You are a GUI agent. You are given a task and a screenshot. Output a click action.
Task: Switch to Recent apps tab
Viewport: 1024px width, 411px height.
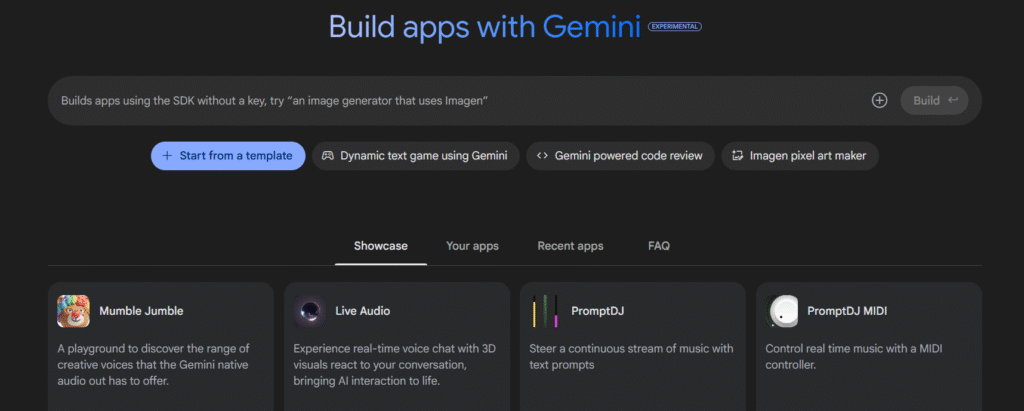click(x=570, y=246)
